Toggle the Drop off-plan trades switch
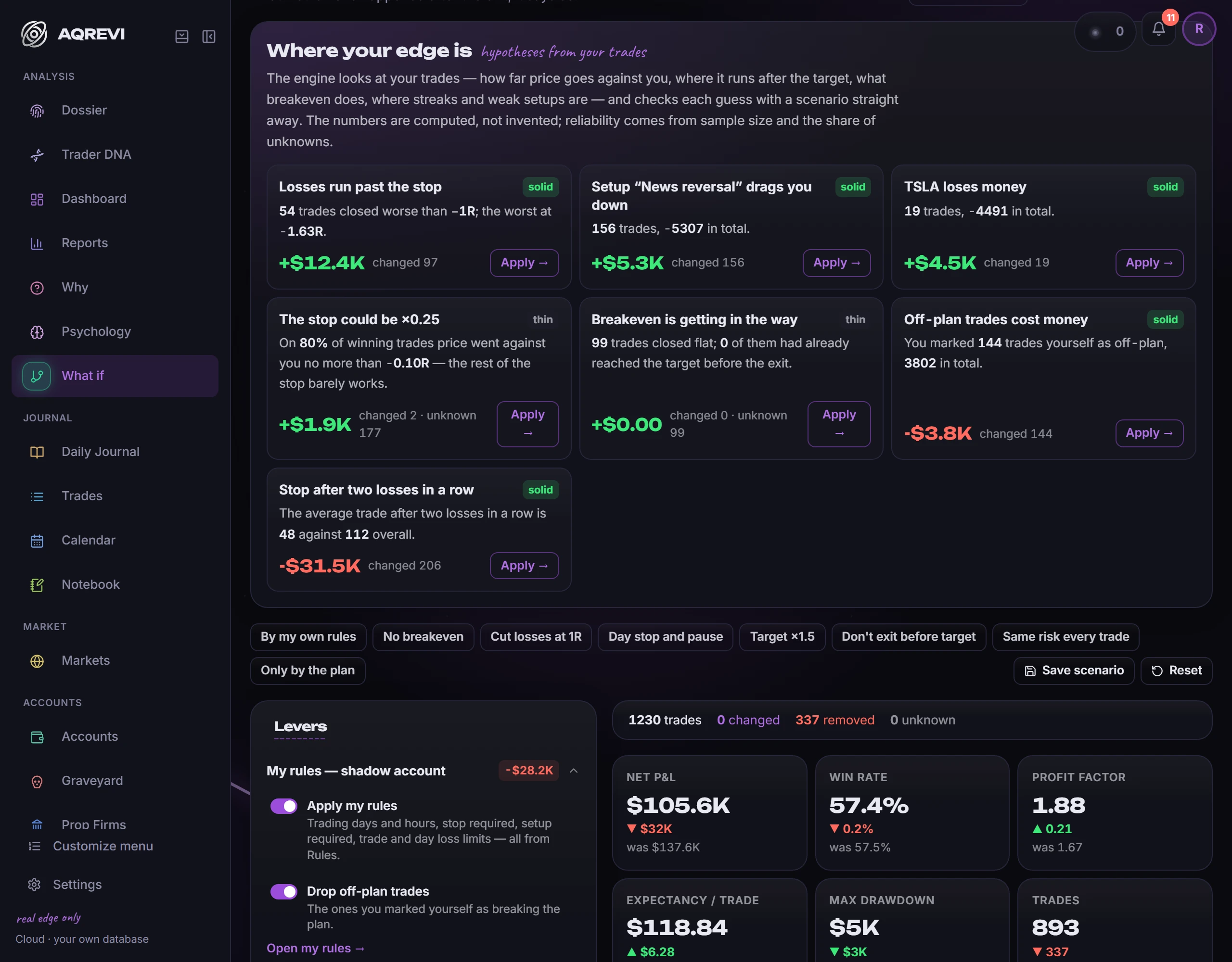The width and height of the screenshot is (1232, 962). (284, 891)
